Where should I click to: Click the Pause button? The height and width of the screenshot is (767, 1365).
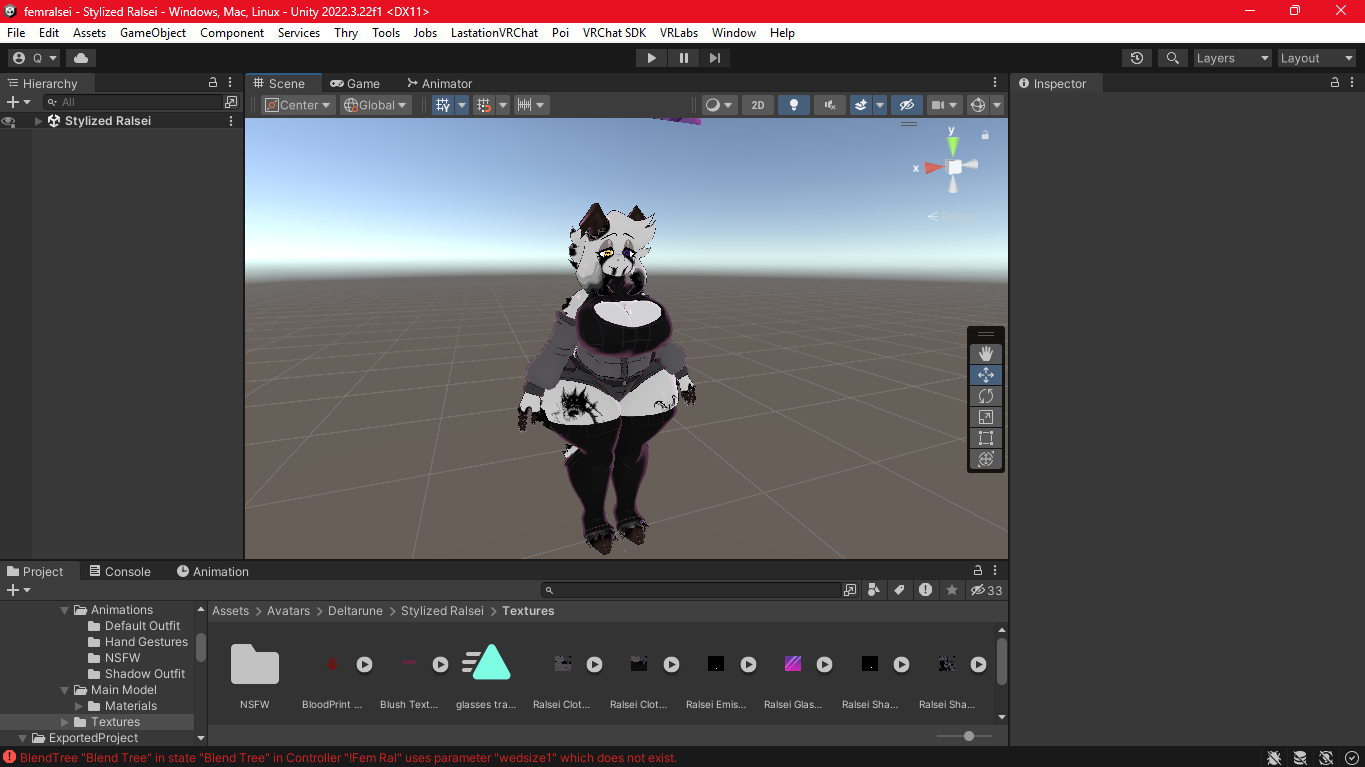coord(683,58)
